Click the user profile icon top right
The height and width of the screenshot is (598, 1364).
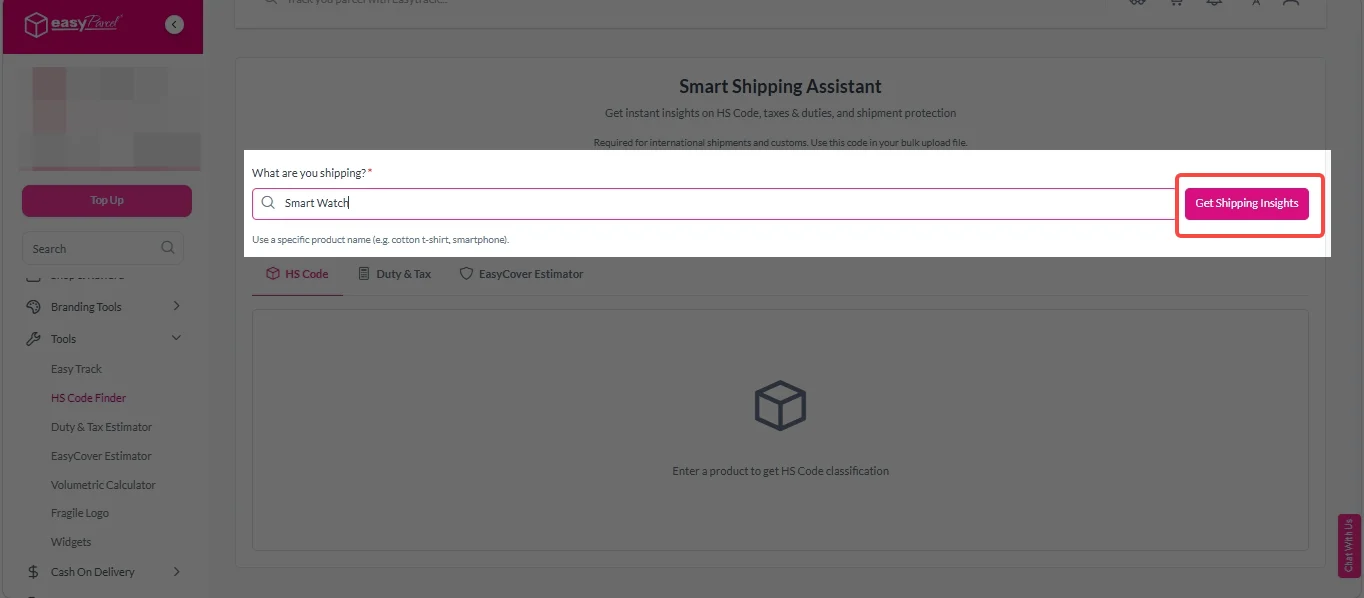1256,4
